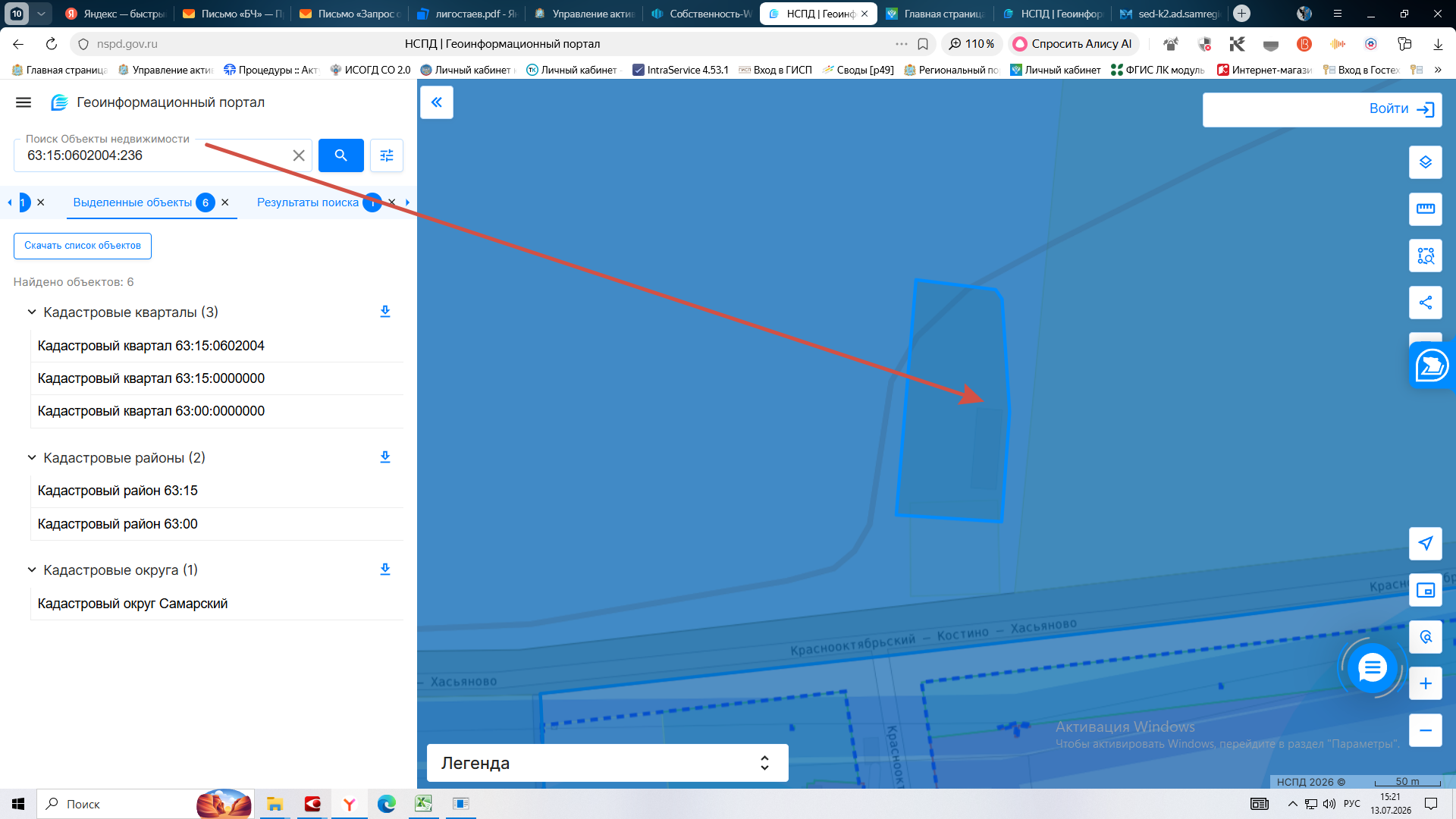Click Скачать список объектов button
The image size is (1456, 819).
(83, 246)
